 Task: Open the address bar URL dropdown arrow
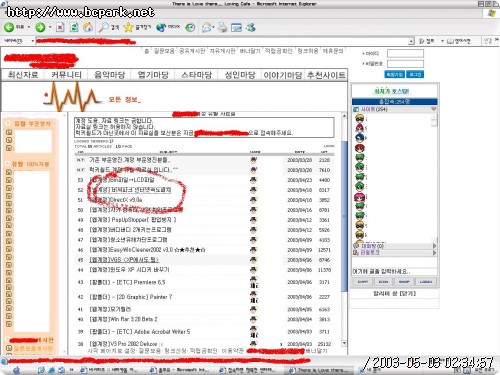coord(411,41)
